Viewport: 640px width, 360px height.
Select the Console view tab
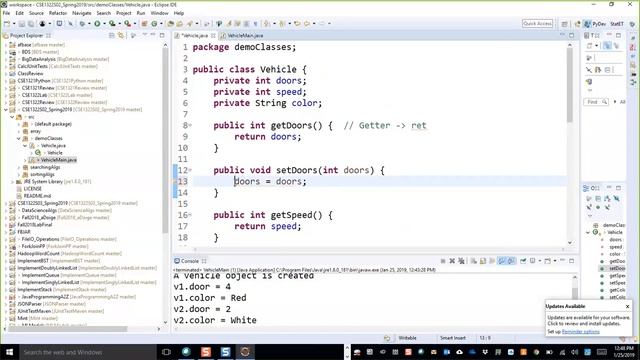click(x=190, y=261)
